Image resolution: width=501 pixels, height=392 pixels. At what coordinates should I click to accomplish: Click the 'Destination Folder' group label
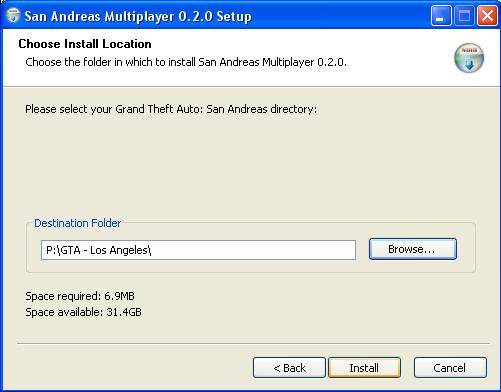pyautogui.click(x=78, y=223)
